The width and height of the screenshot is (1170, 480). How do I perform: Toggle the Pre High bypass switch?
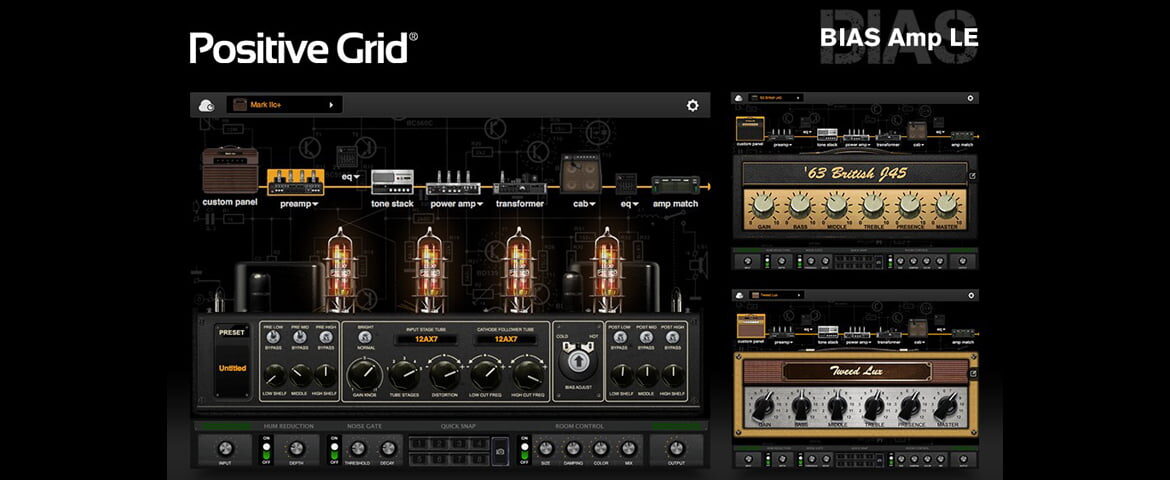coord(325,337)
